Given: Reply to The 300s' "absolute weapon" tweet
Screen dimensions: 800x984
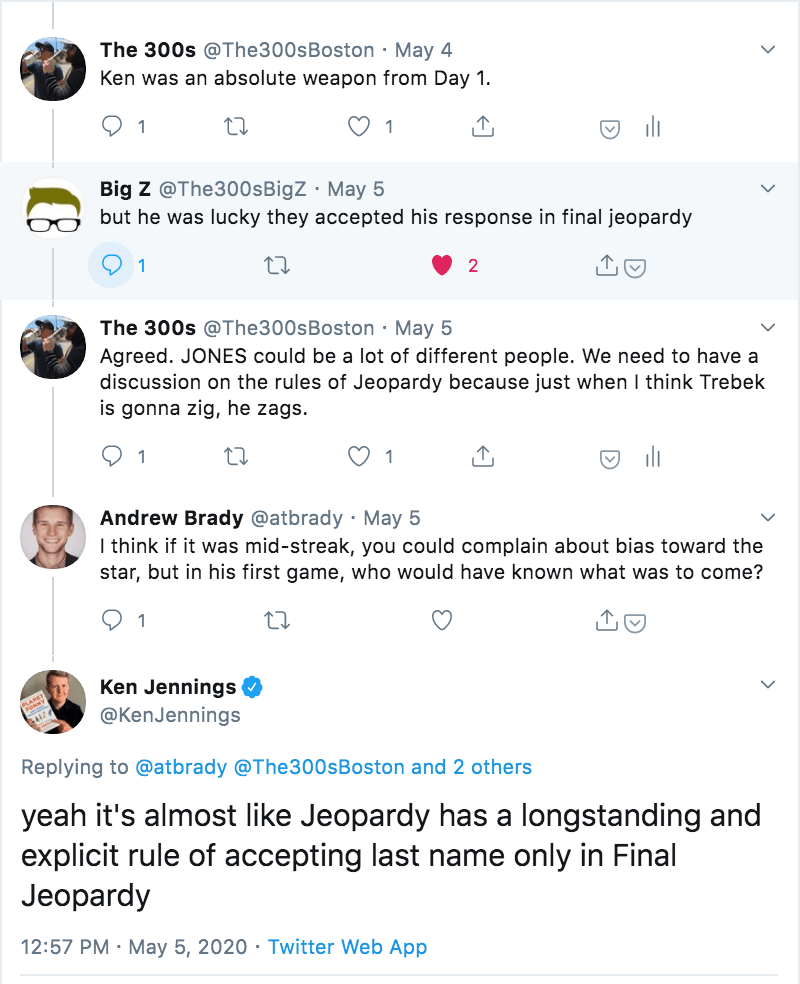Looking at the screenshot, I should [x=113, y=127].
